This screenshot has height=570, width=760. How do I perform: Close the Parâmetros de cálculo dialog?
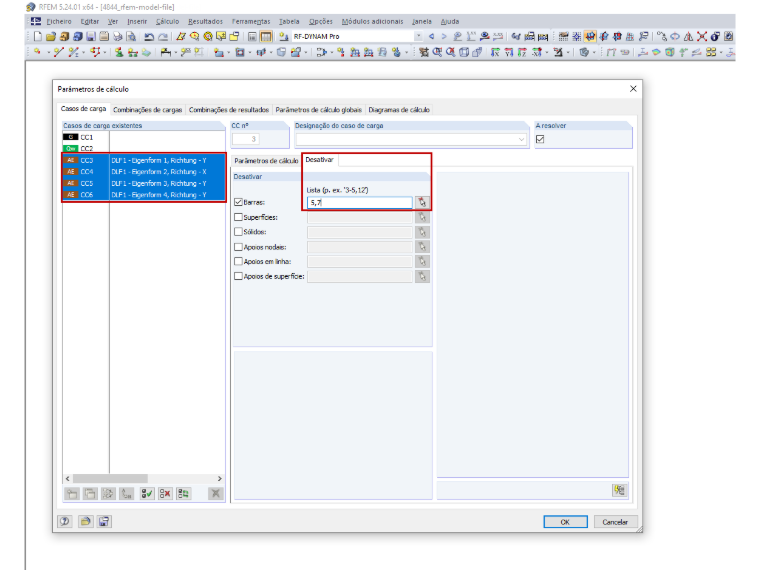click(633, 89)
